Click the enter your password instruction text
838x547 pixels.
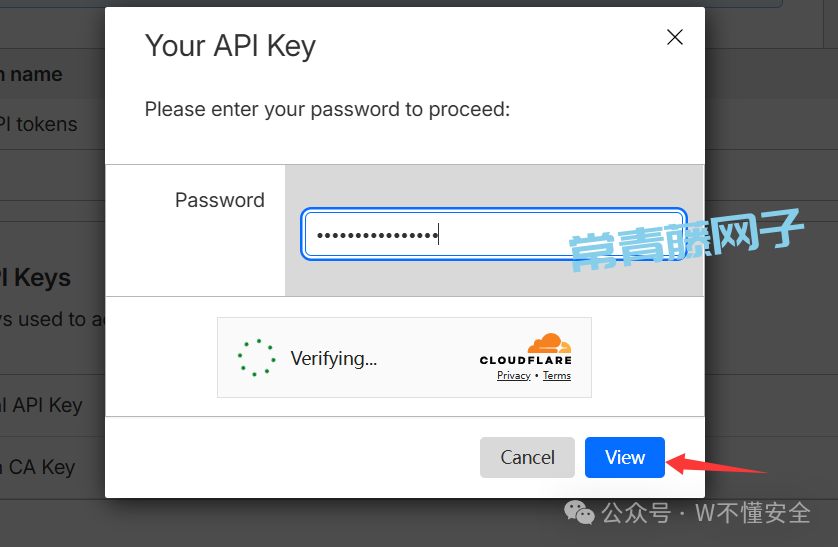click(327, 109)
